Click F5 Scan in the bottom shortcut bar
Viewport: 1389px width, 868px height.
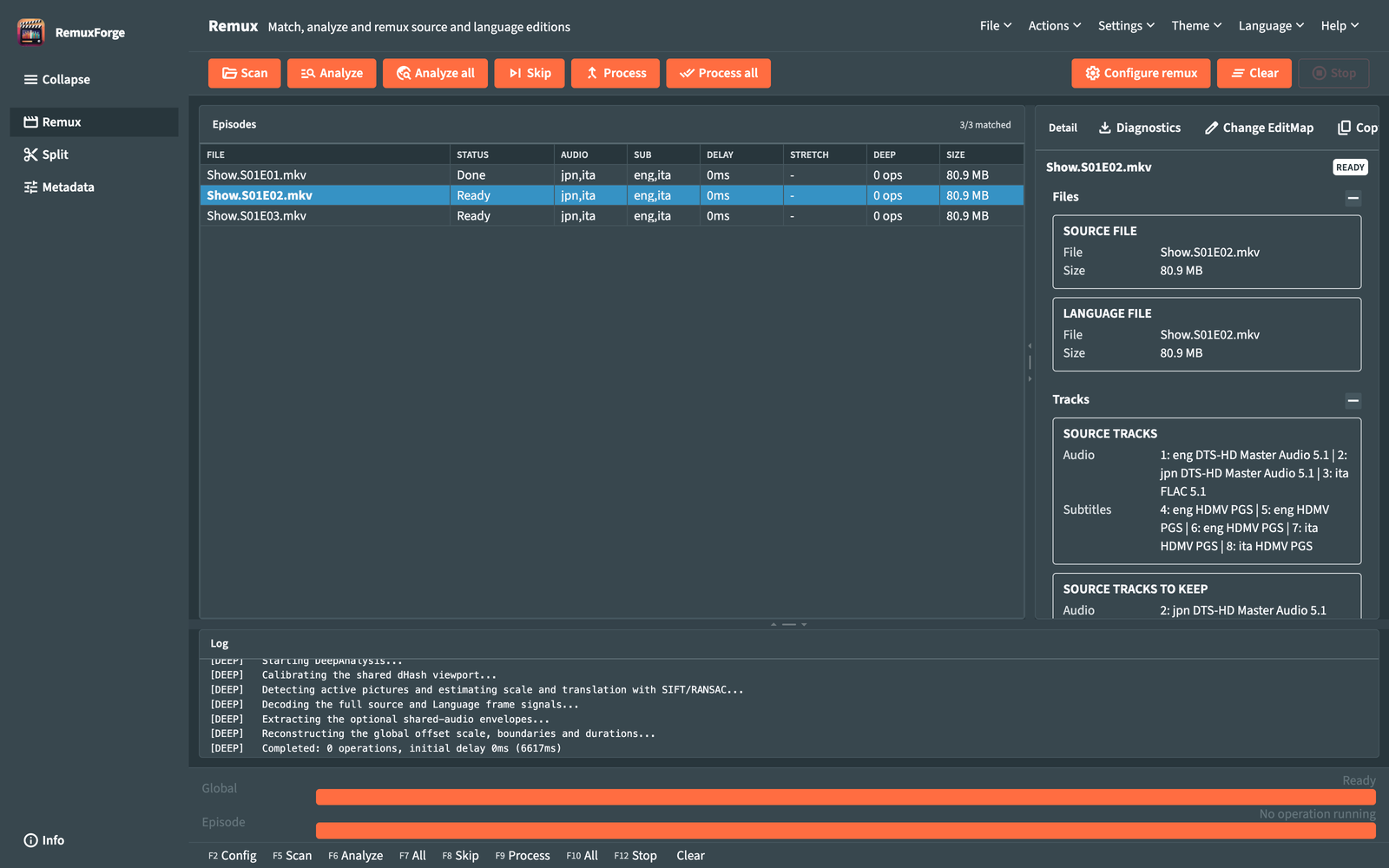pyautogui.click(x=292, y=856)
